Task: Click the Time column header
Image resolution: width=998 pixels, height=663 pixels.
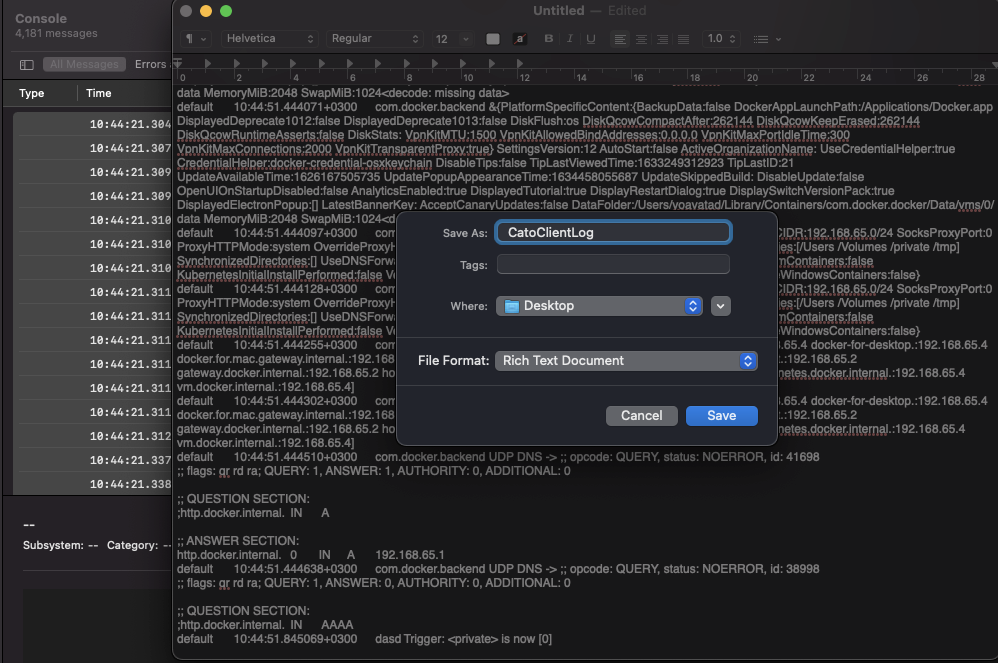Action: pos(99,93)
